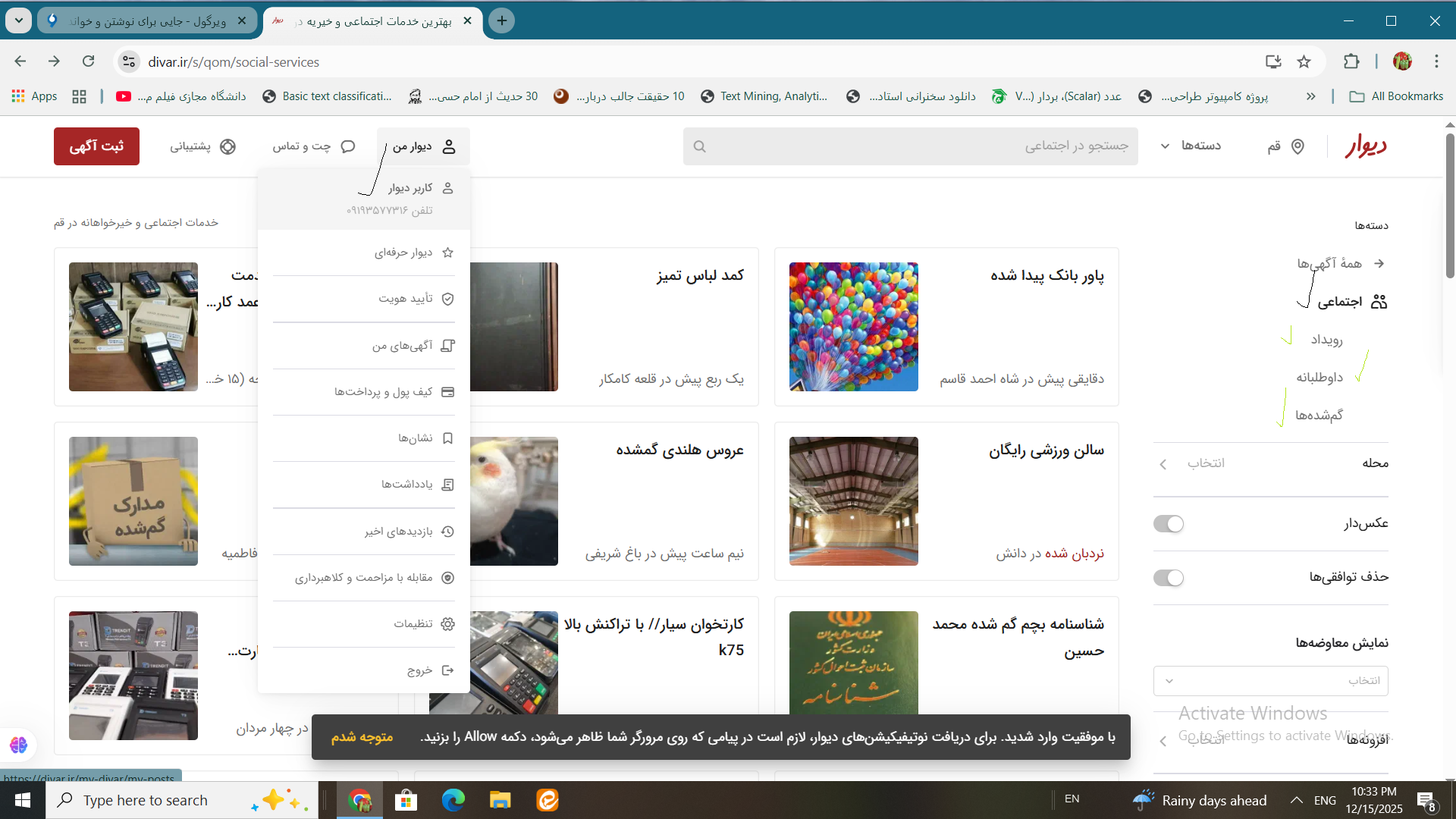Open the show exchanges (نمایش معاوضه‌ها) select box
The image size is (1456, 819).
1270,681
